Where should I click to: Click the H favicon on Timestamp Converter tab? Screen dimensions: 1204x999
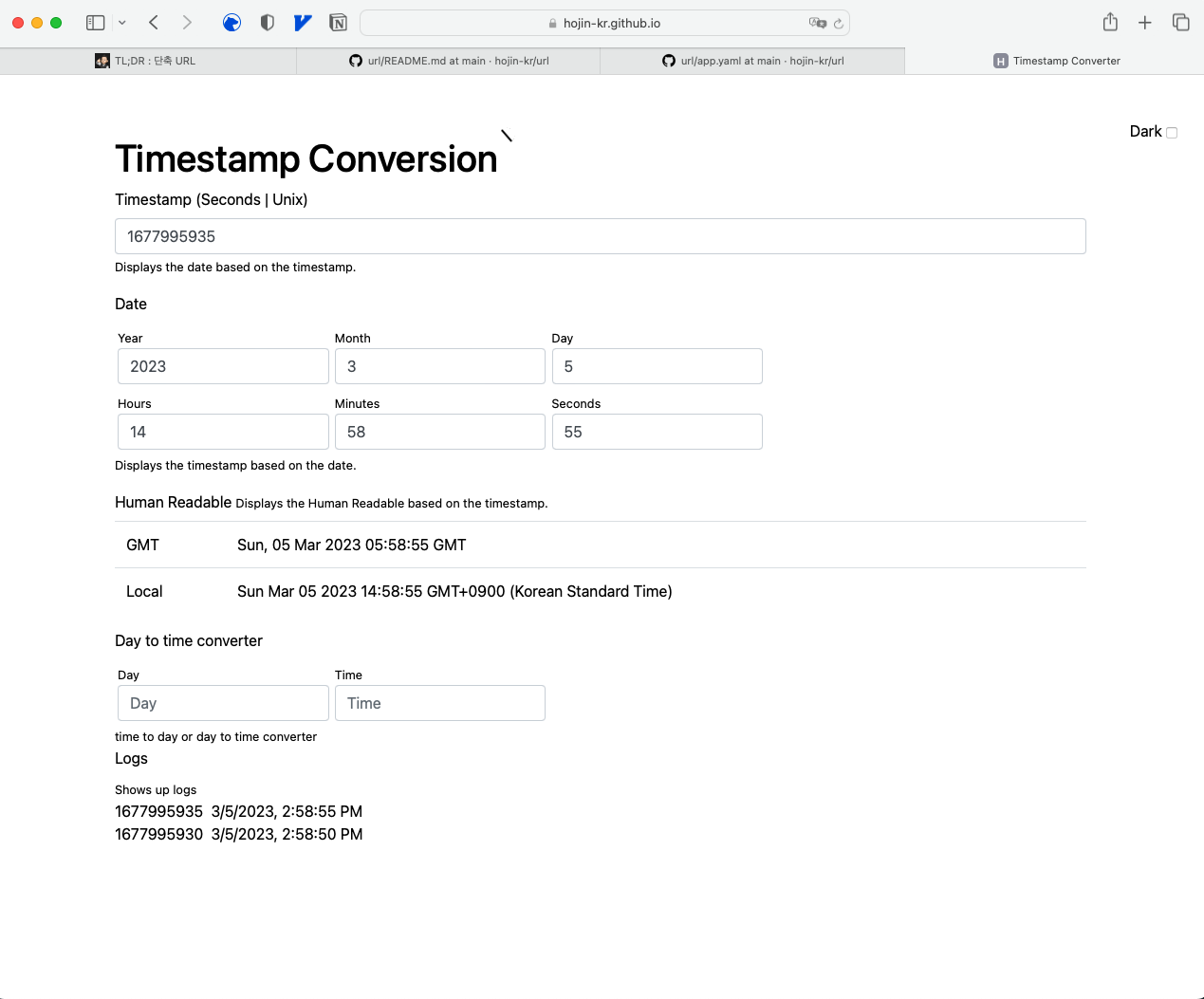tap(1000, 61)
